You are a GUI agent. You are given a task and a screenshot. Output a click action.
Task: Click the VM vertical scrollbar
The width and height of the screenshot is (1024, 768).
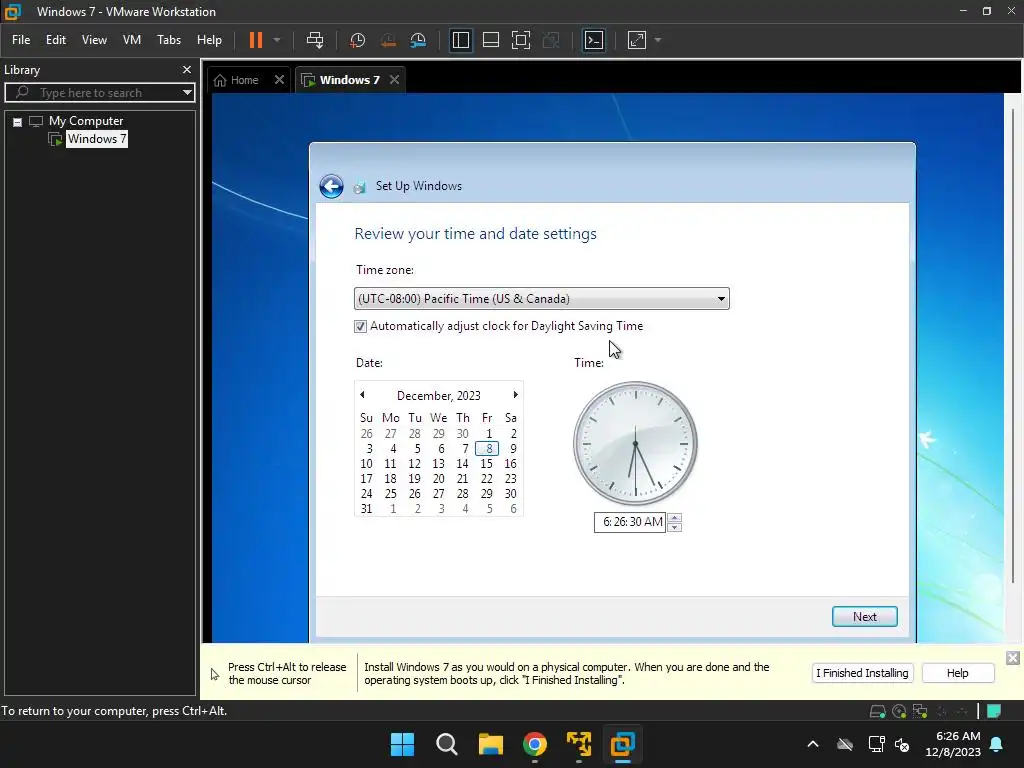(x=1013, y=346)
